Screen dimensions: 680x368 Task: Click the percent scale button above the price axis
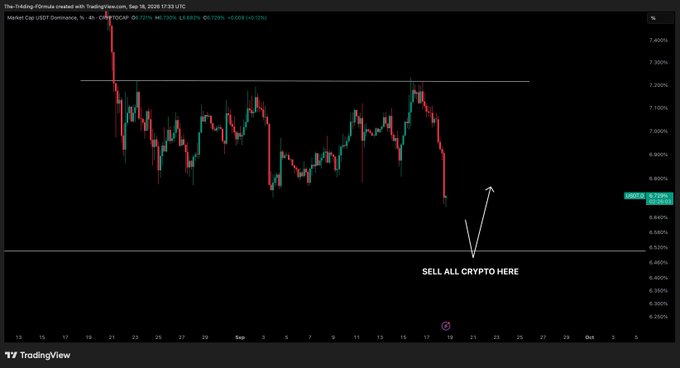pos(660,18)
